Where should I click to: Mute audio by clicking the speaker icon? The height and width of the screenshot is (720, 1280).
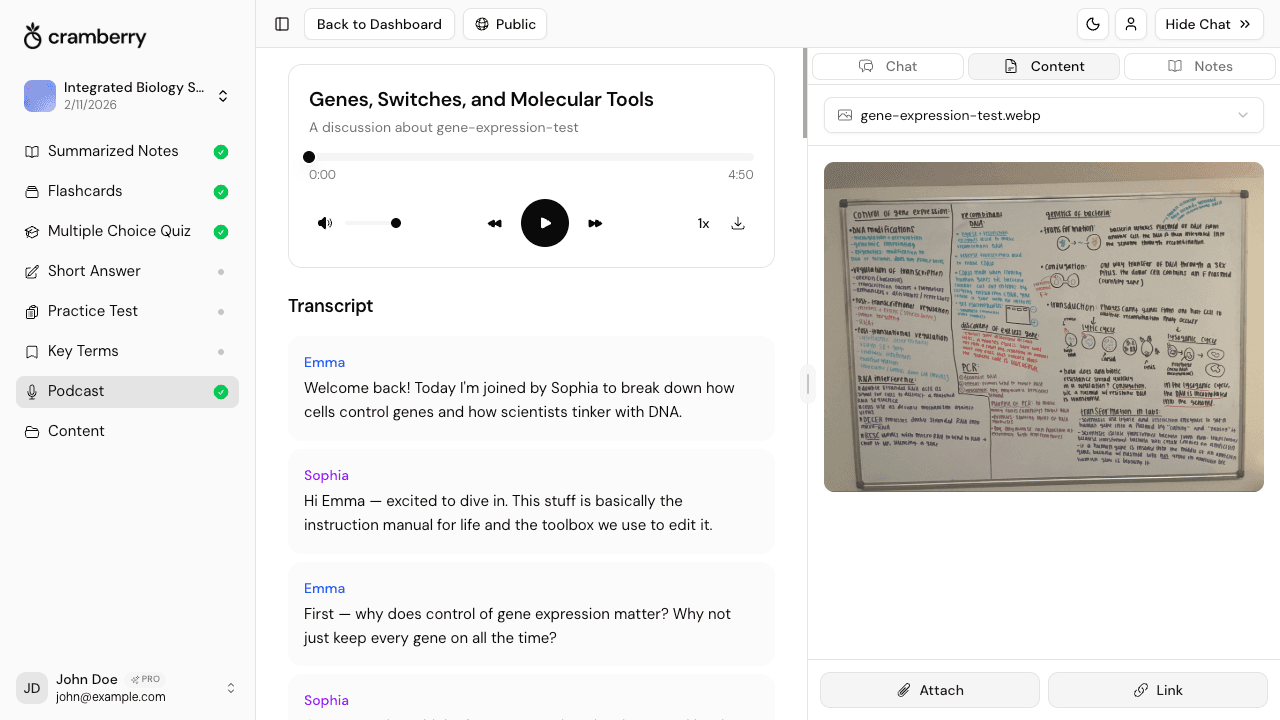click(x=325, y=223)
